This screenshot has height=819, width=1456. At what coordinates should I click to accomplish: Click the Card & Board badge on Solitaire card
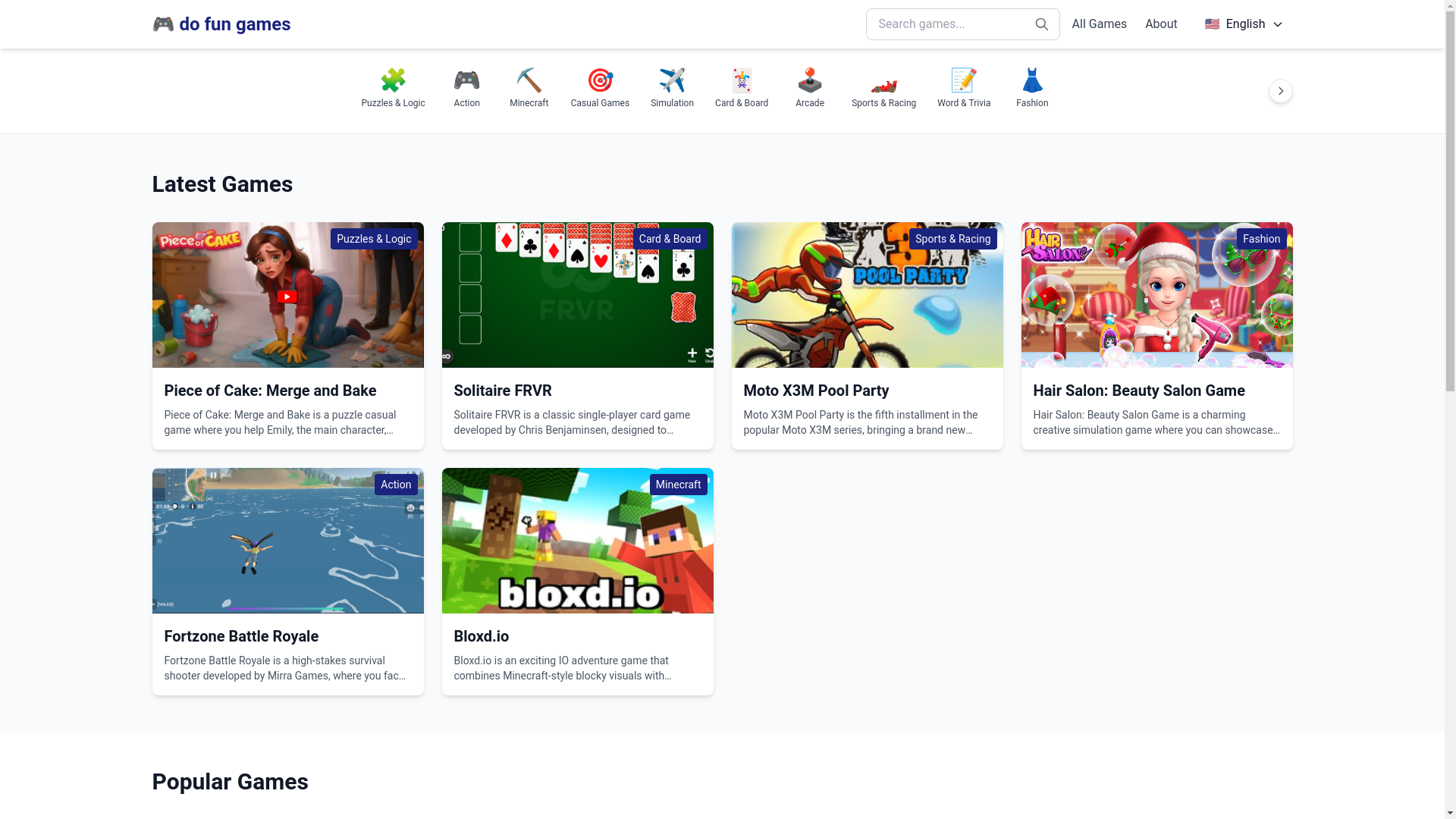(670, 239)
